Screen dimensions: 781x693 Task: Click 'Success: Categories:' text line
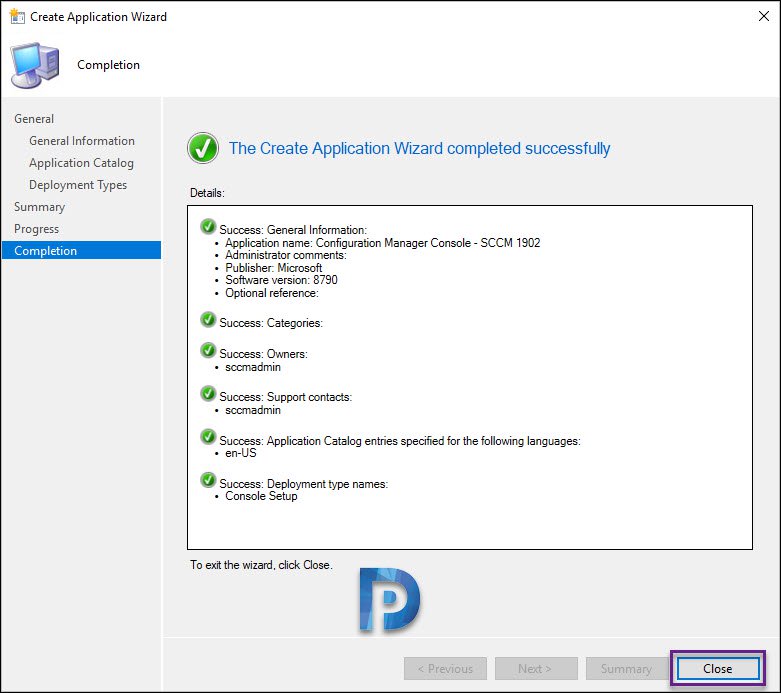pyautogui.click(x=271, y=323)
